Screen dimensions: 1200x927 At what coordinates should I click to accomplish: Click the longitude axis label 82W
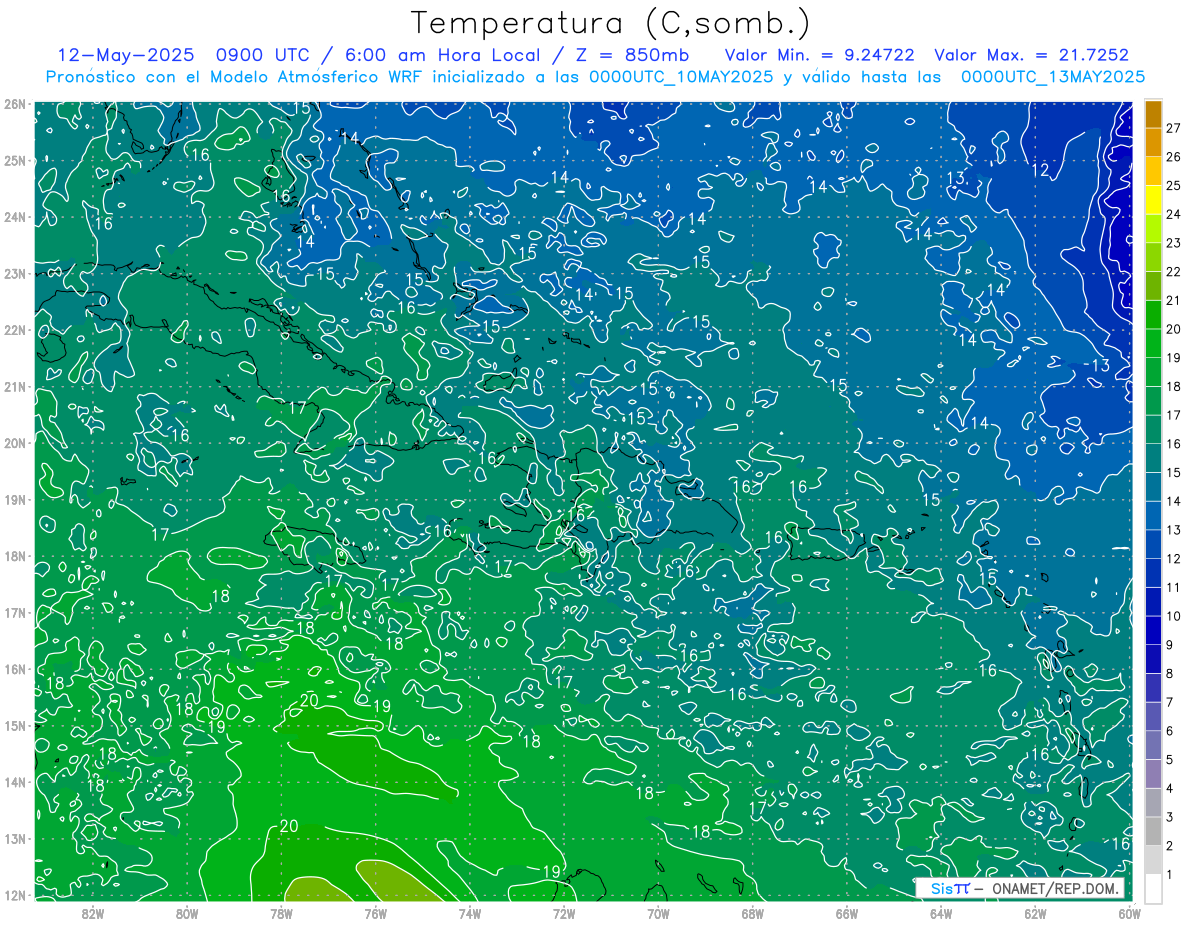click(x=93, y=913)
